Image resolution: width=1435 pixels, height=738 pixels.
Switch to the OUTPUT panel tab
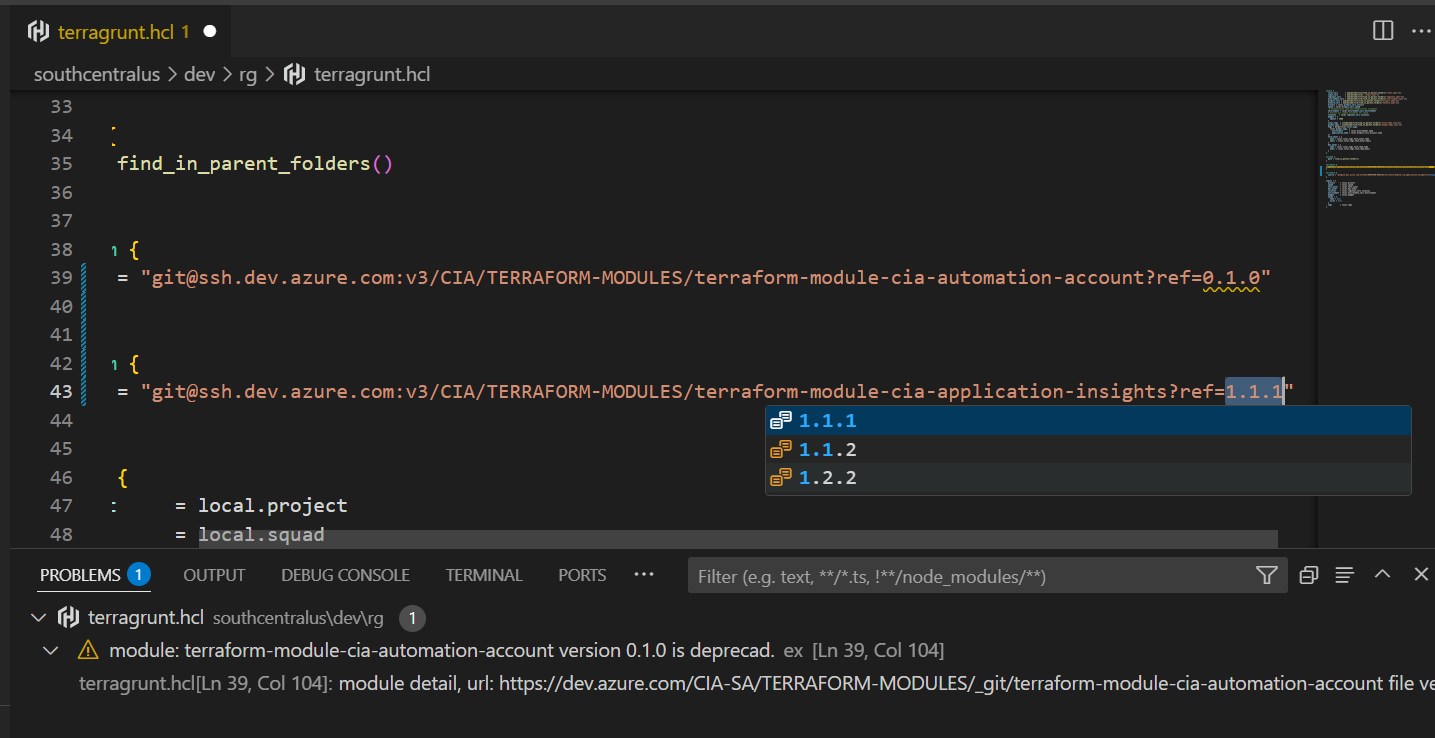click(x=214, y=575)
